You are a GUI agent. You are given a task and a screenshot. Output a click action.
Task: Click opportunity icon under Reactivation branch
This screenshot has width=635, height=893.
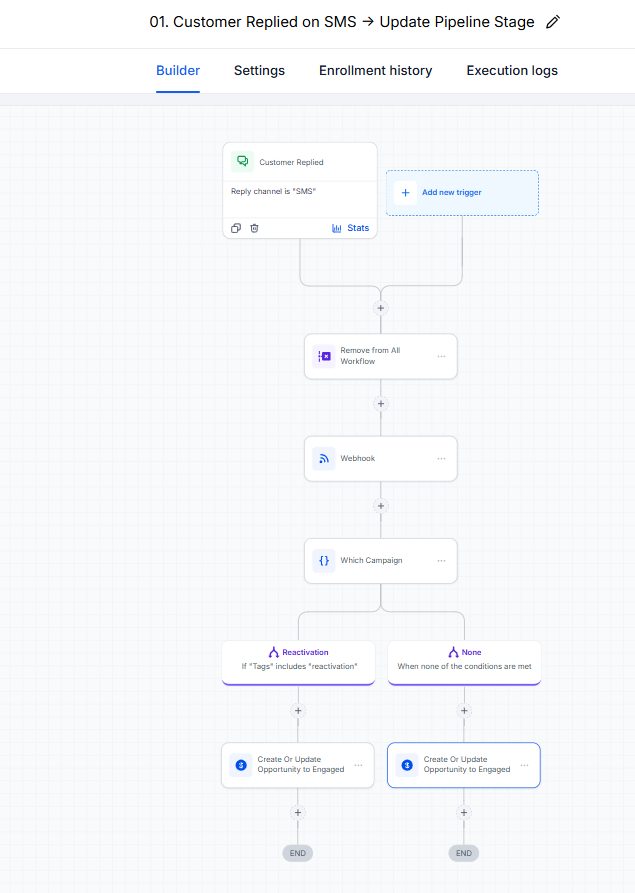click(x=241, y=765)
